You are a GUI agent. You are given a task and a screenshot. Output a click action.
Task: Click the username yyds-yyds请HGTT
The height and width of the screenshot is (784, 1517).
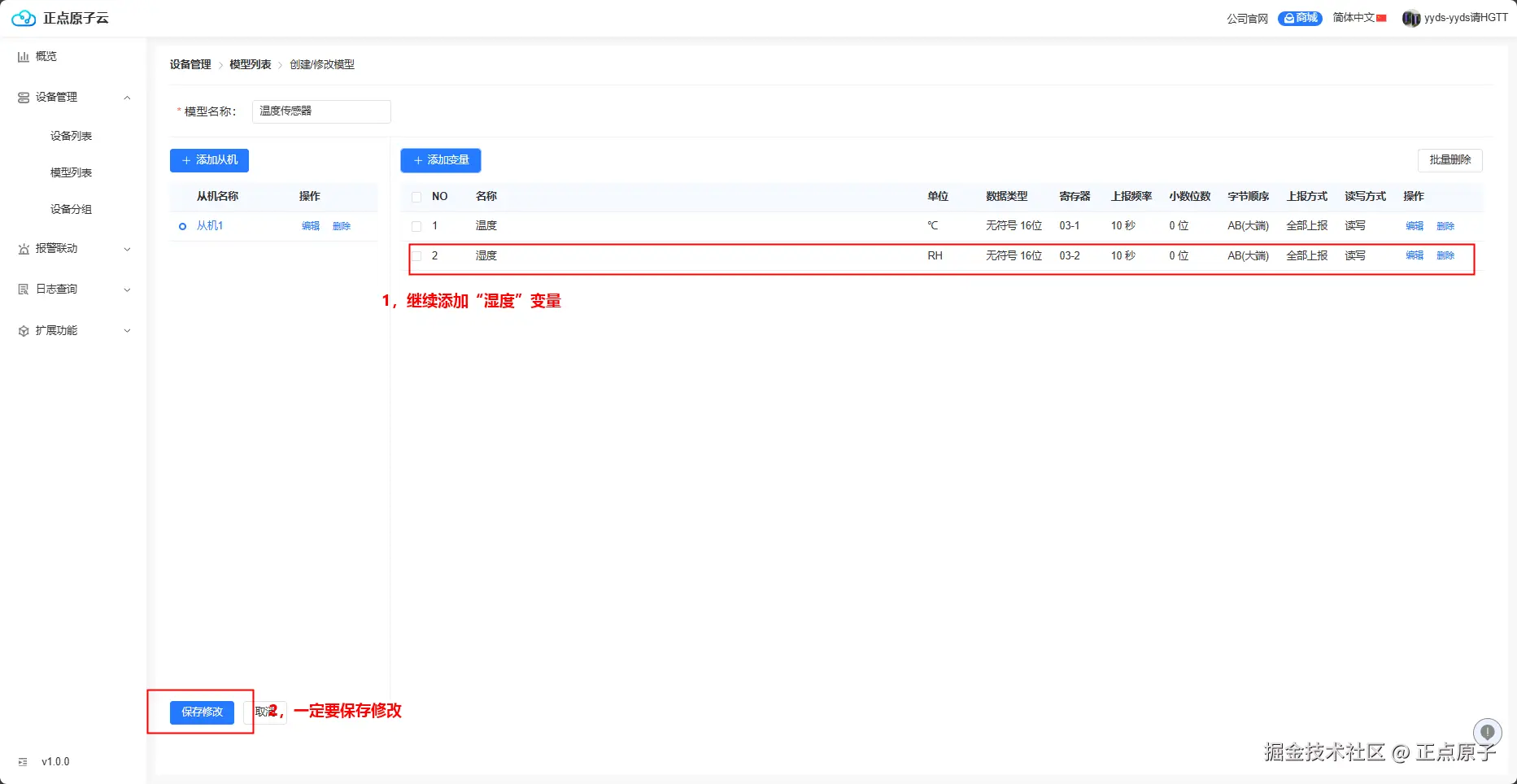pyautogui.click(x=1466, y=18)
